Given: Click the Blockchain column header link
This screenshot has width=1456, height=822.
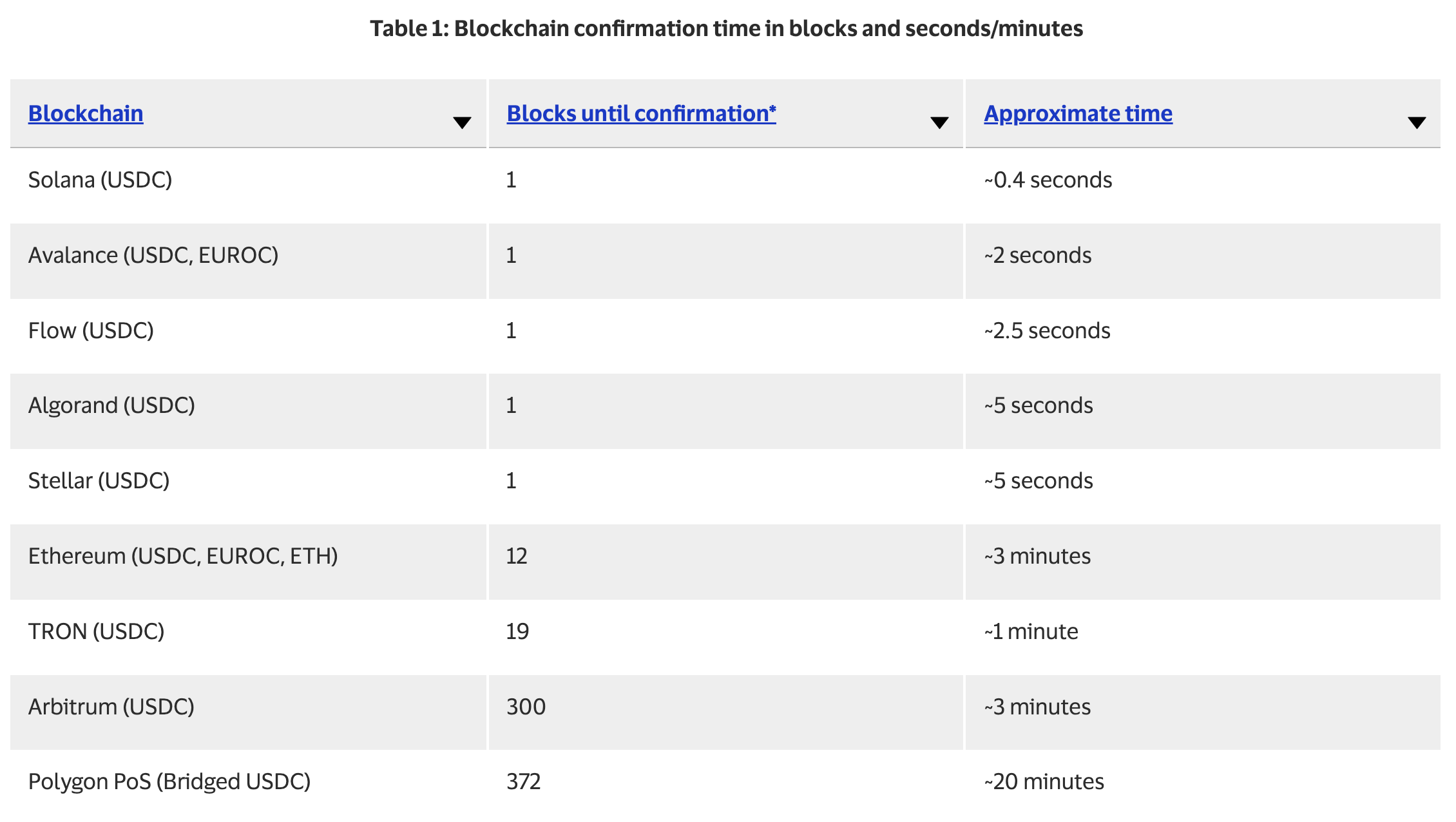Looking at the screenshot, I should click(x=86, y=113).
